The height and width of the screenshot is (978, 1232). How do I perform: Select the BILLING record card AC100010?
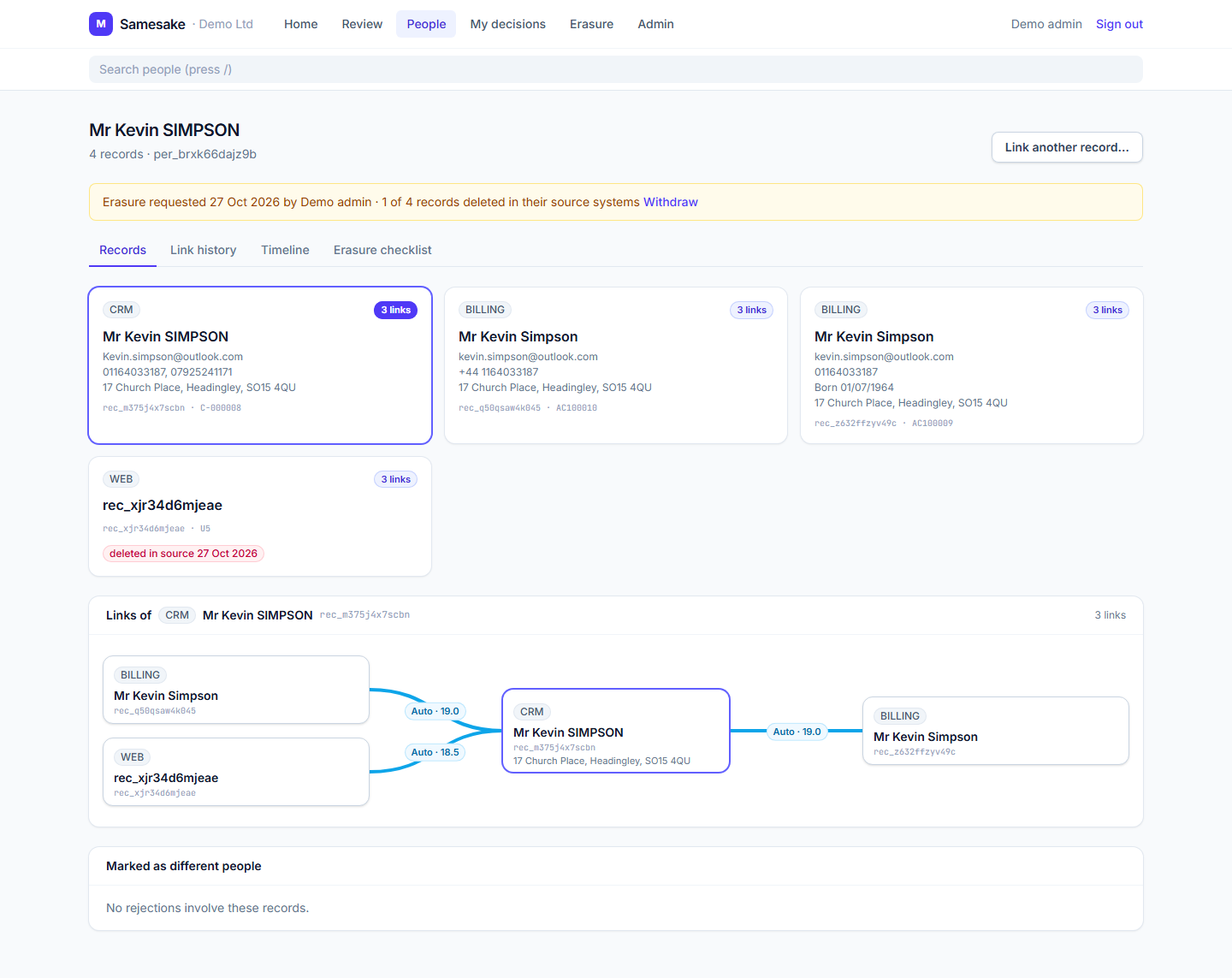[616, 365]
